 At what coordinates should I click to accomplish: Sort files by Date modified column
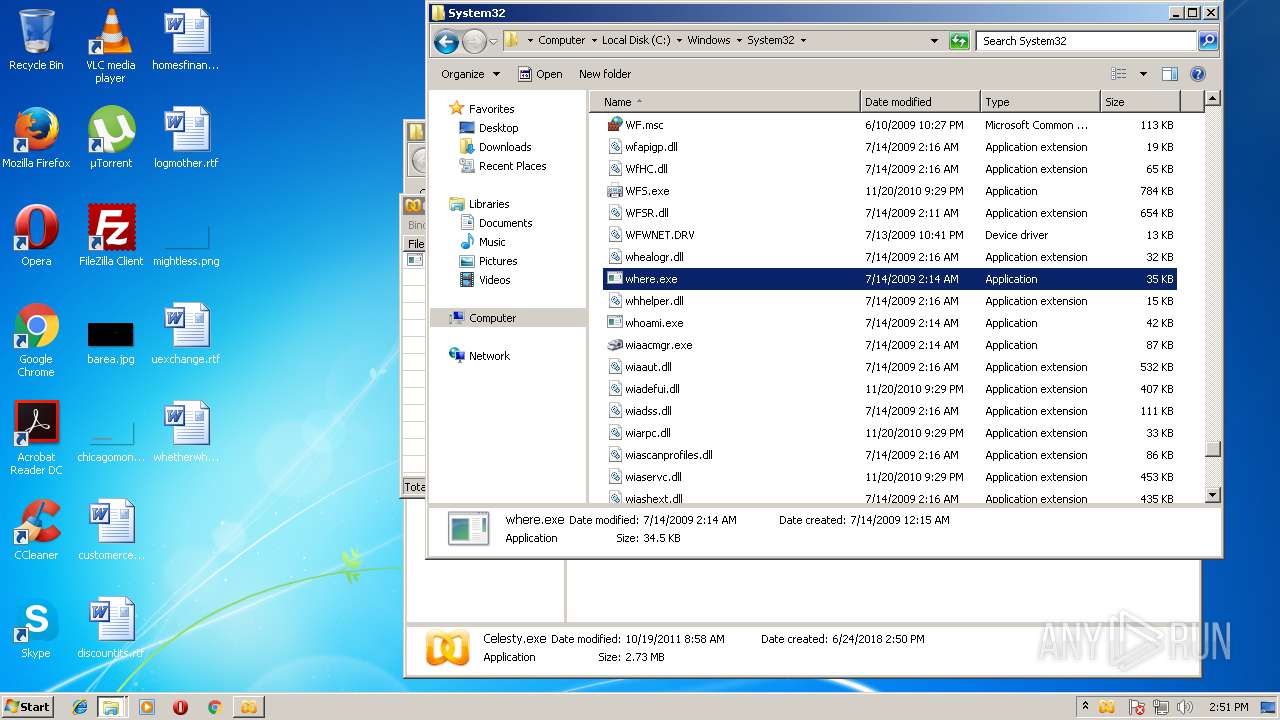(920, 102)
